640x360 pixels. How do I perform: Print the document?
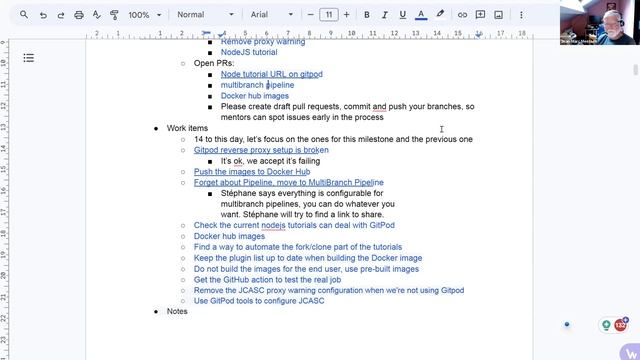pos(79,15)
